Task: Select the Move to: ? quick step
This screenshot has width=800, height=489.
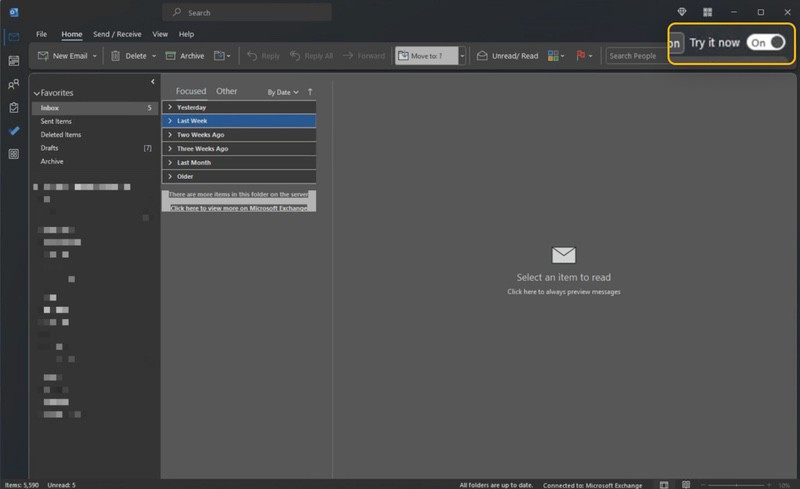Action: 427,56
